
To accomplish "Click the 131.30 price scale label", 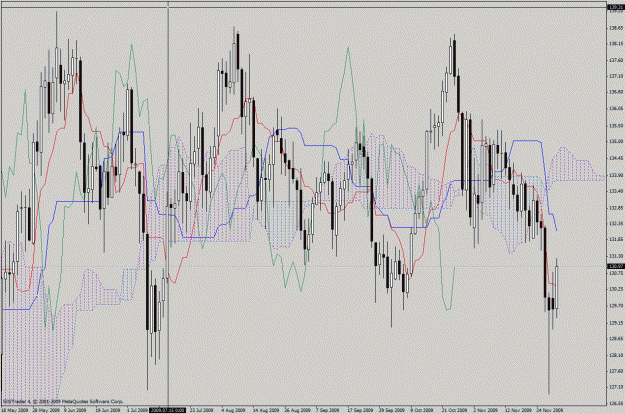I will (616, 256).
